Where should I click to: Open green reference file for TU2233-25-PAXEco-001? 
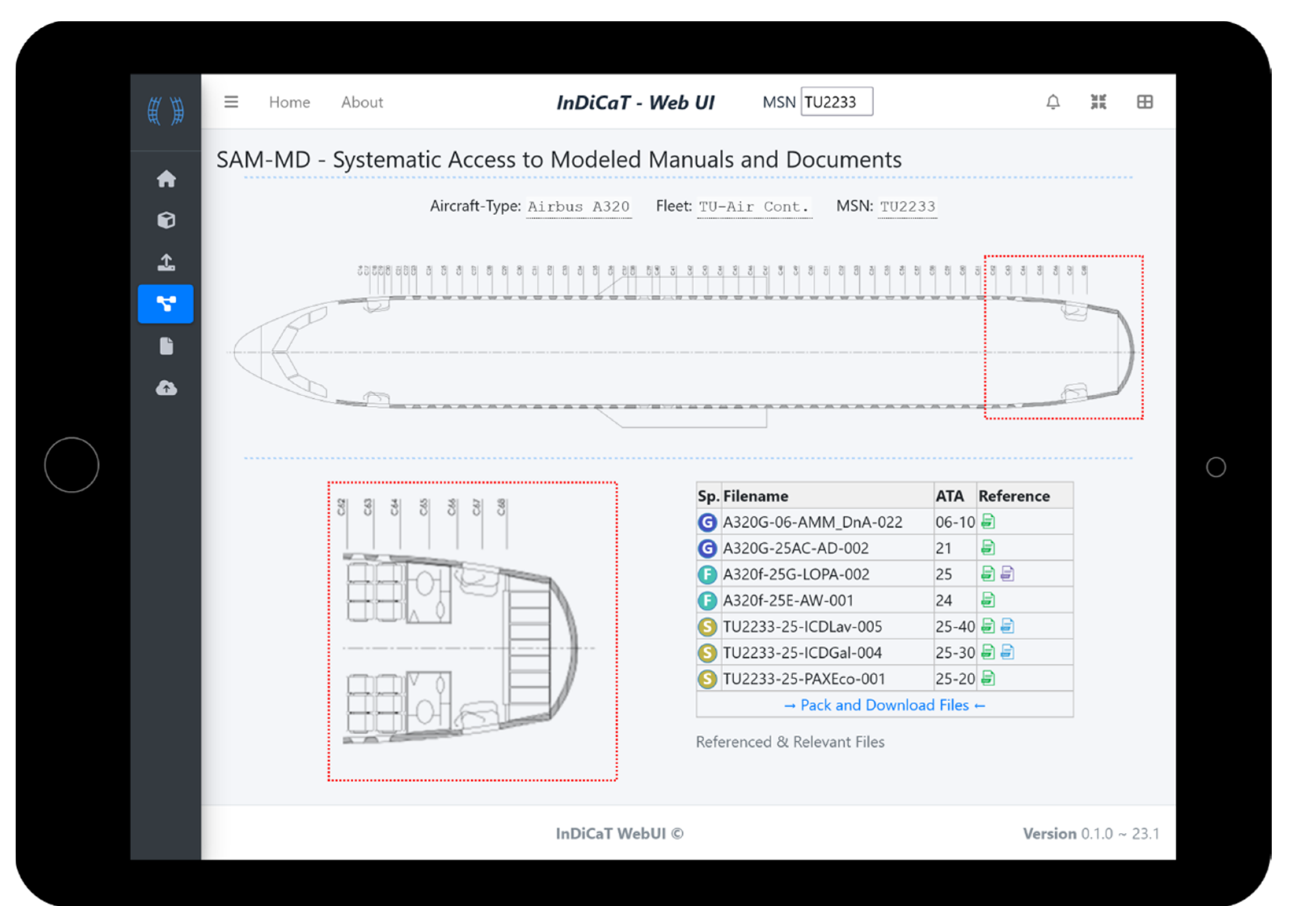988,678
